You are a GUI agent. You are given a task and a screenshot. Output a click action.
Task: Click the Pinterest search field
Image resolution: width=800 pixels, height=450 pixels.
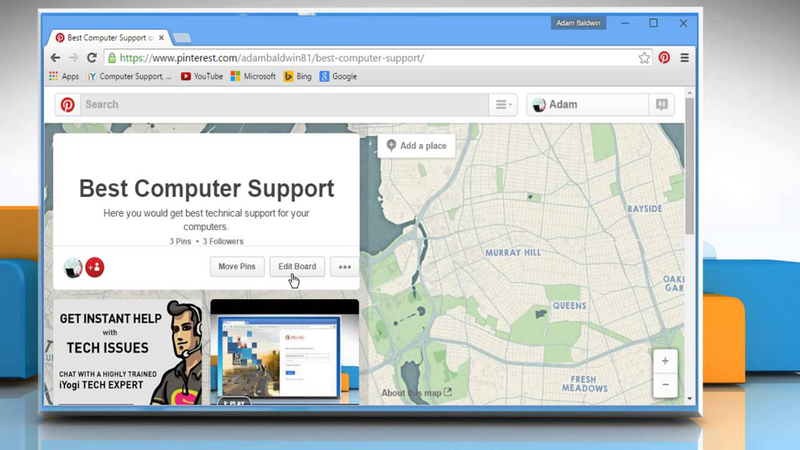tap(280, 105)
